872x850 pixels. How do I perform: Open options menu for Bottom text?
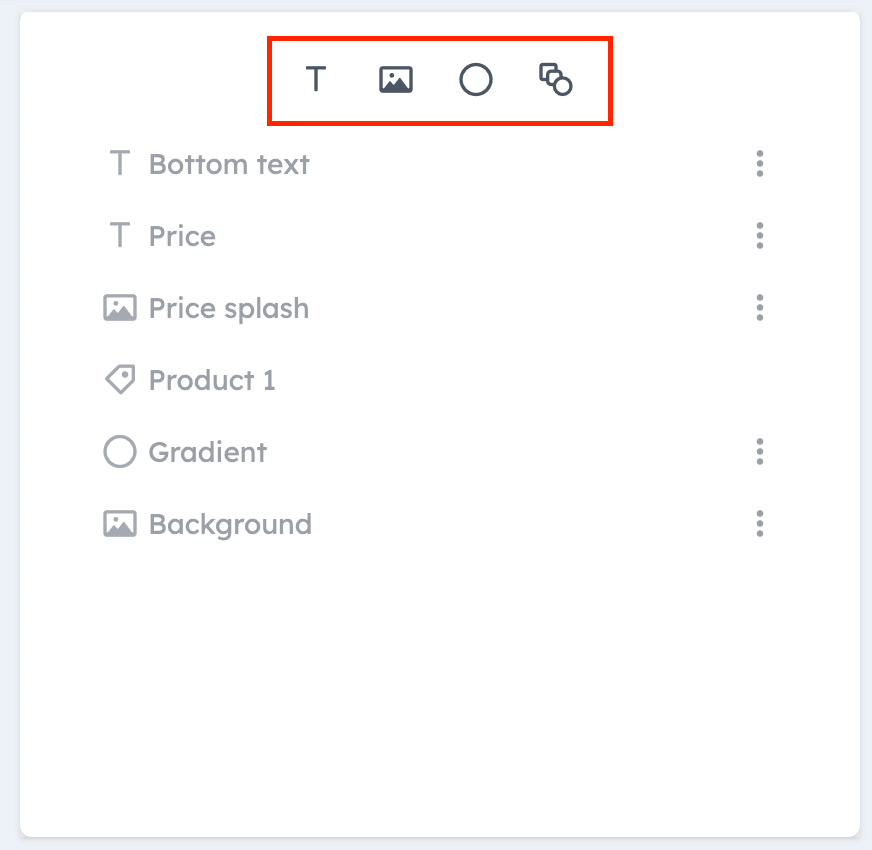tap(760, 164)
